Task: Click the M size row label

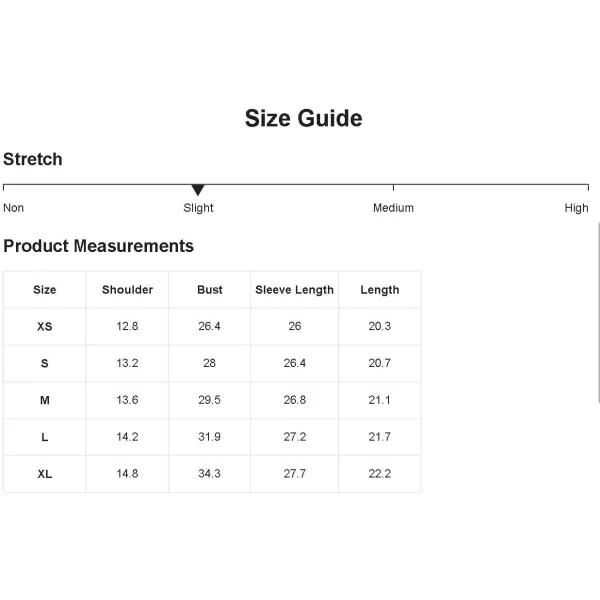Action: [x=45, y=400]
